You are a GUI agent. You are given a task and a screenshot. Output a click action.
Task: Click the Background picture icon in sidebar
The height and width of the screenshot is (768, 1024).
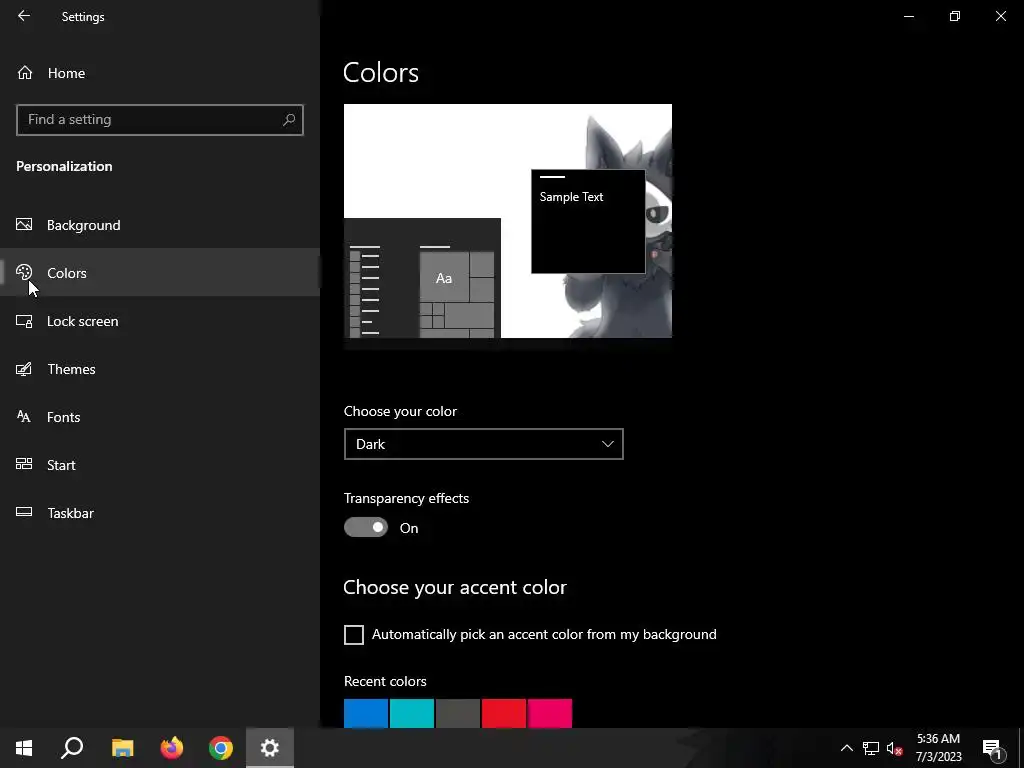tap(24, 225)
